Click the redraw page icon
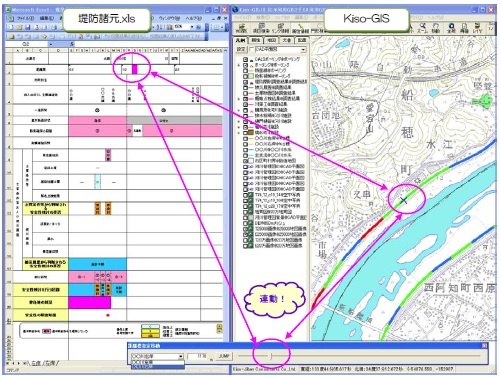Image resolution: width=500 pixels, height=377 pixels. point(464,27)
